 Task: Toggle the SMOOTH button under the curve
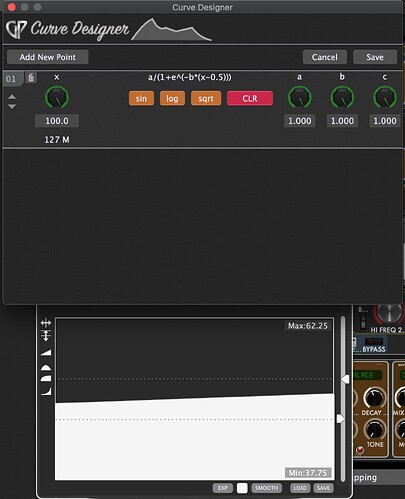[267, 488]
